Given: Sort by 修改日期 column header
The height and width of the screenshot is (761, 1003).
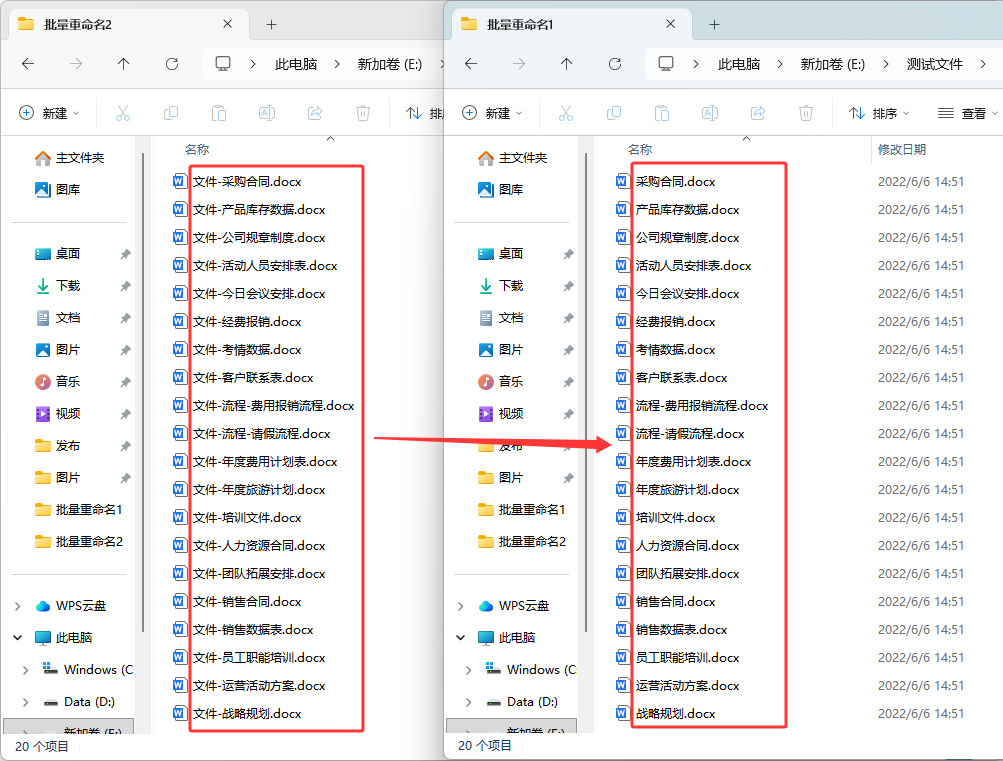Looking at the screenshot, I should [902, 150].
